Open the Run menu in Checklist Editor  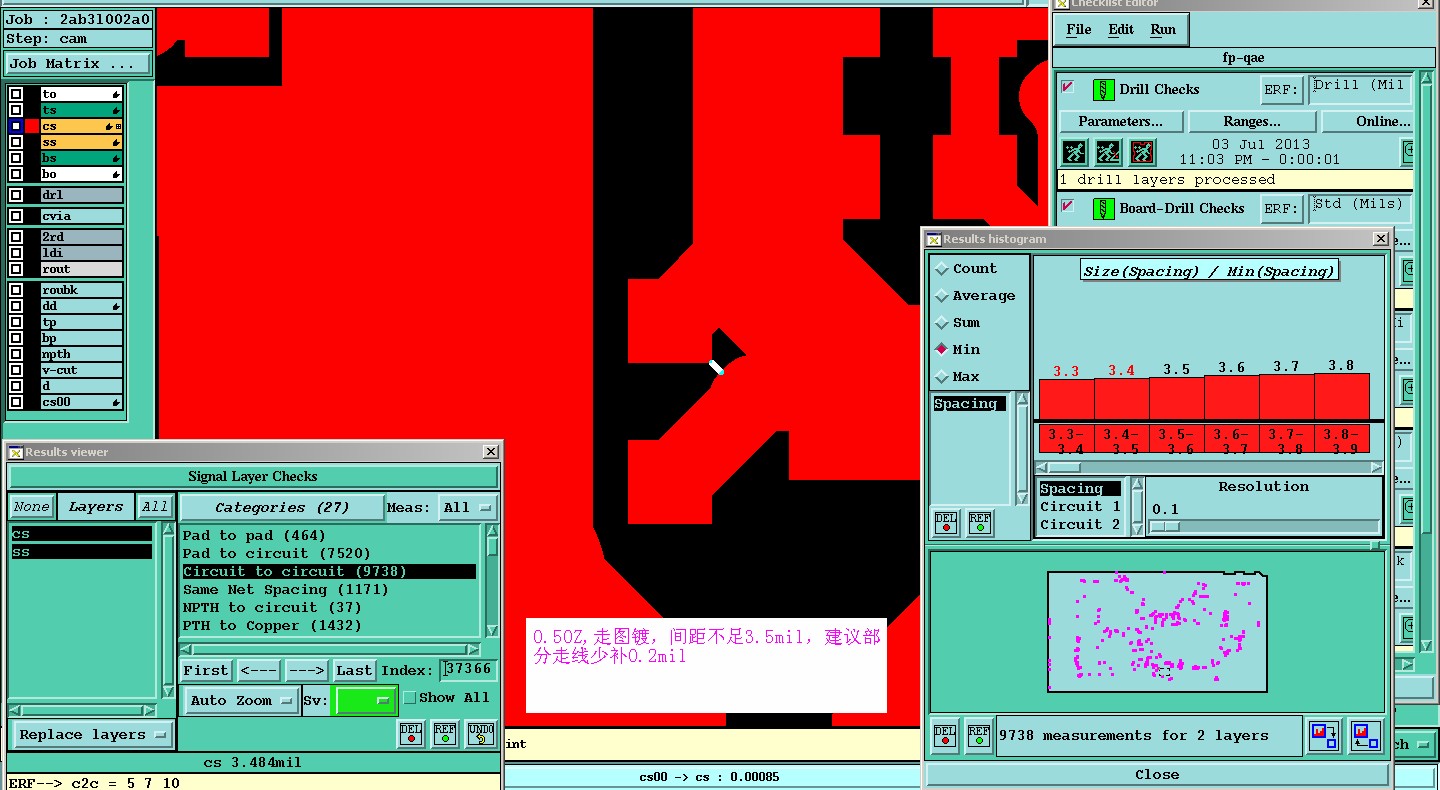pyautogui.click(x=1163, y=30)
